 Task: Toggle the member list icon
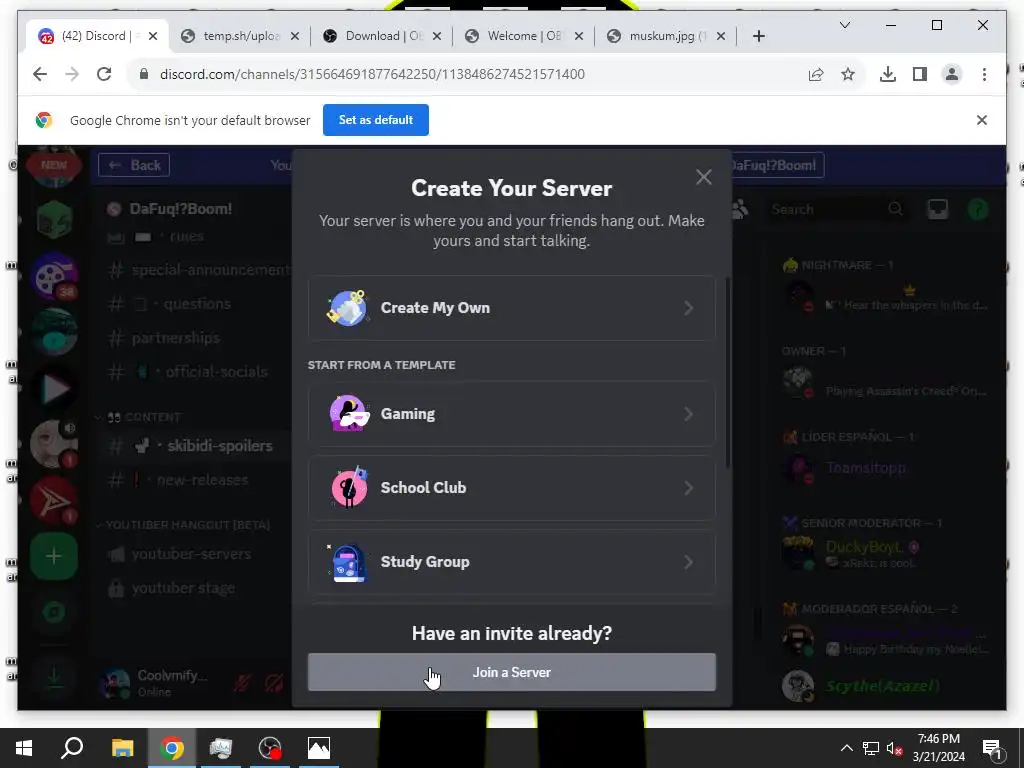tap(741, 209)
